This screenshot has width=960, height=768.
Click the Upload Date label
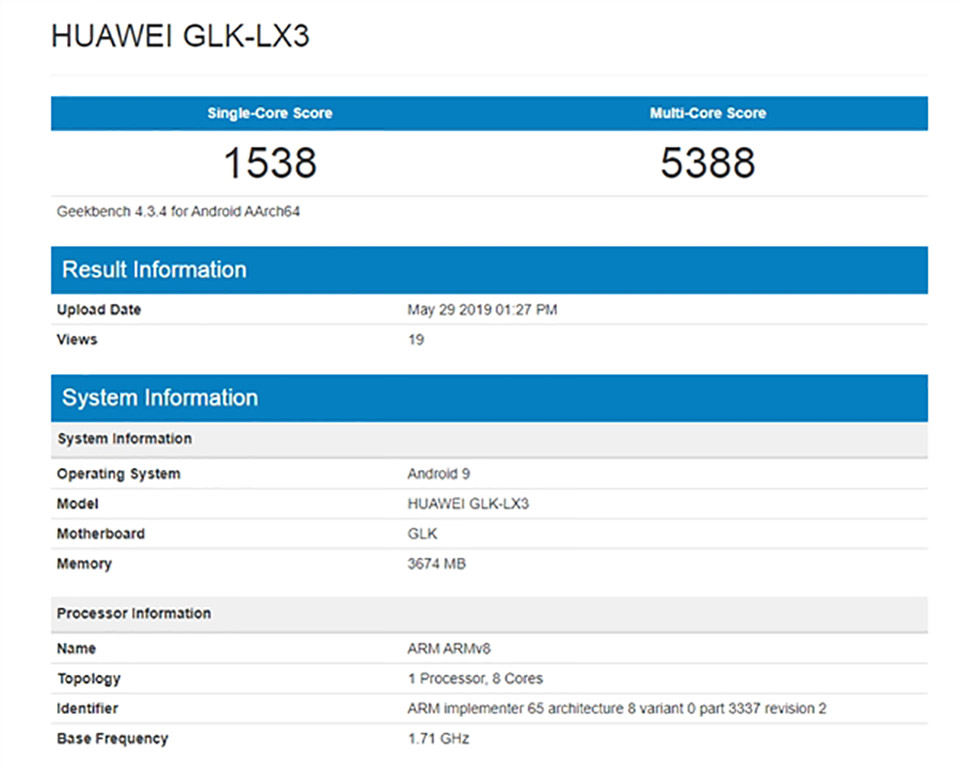(x=99, y=310)
